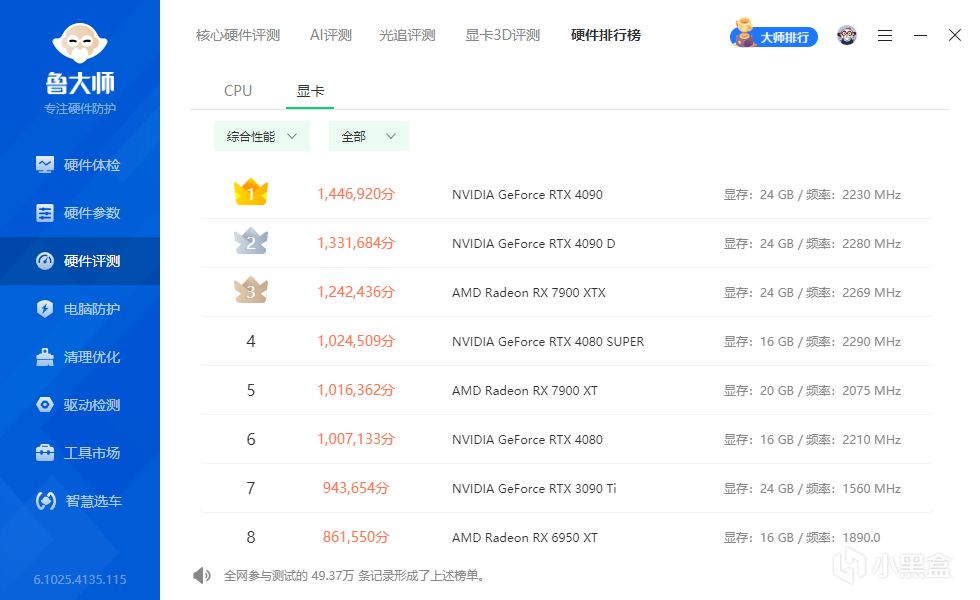Click the silver crown rank 2 badge

click(251, 241)
